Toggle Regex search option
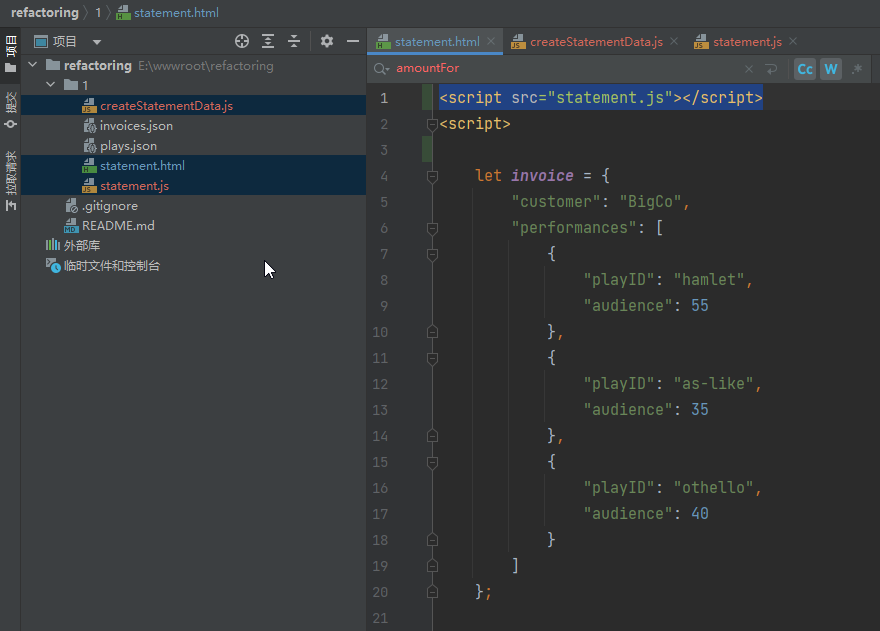The width and height of the screenshot is (880, 631). [857, 69]
